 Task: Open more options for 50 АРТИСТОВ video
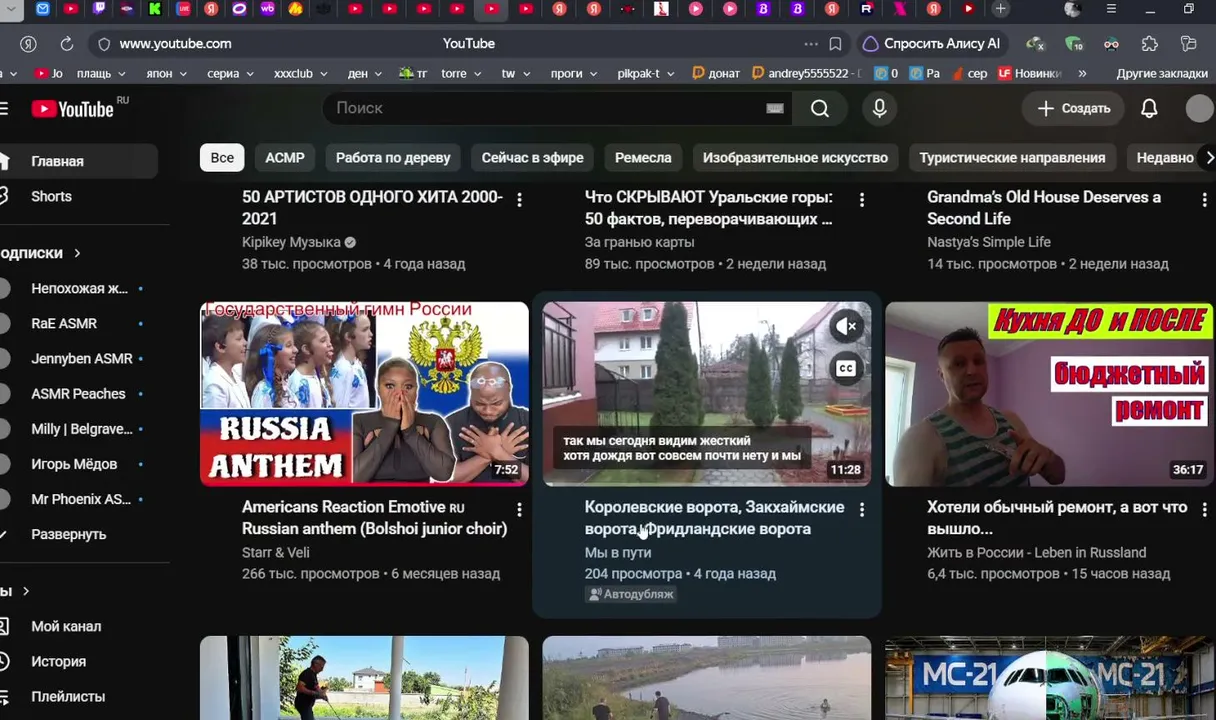[x=519, y=200]
